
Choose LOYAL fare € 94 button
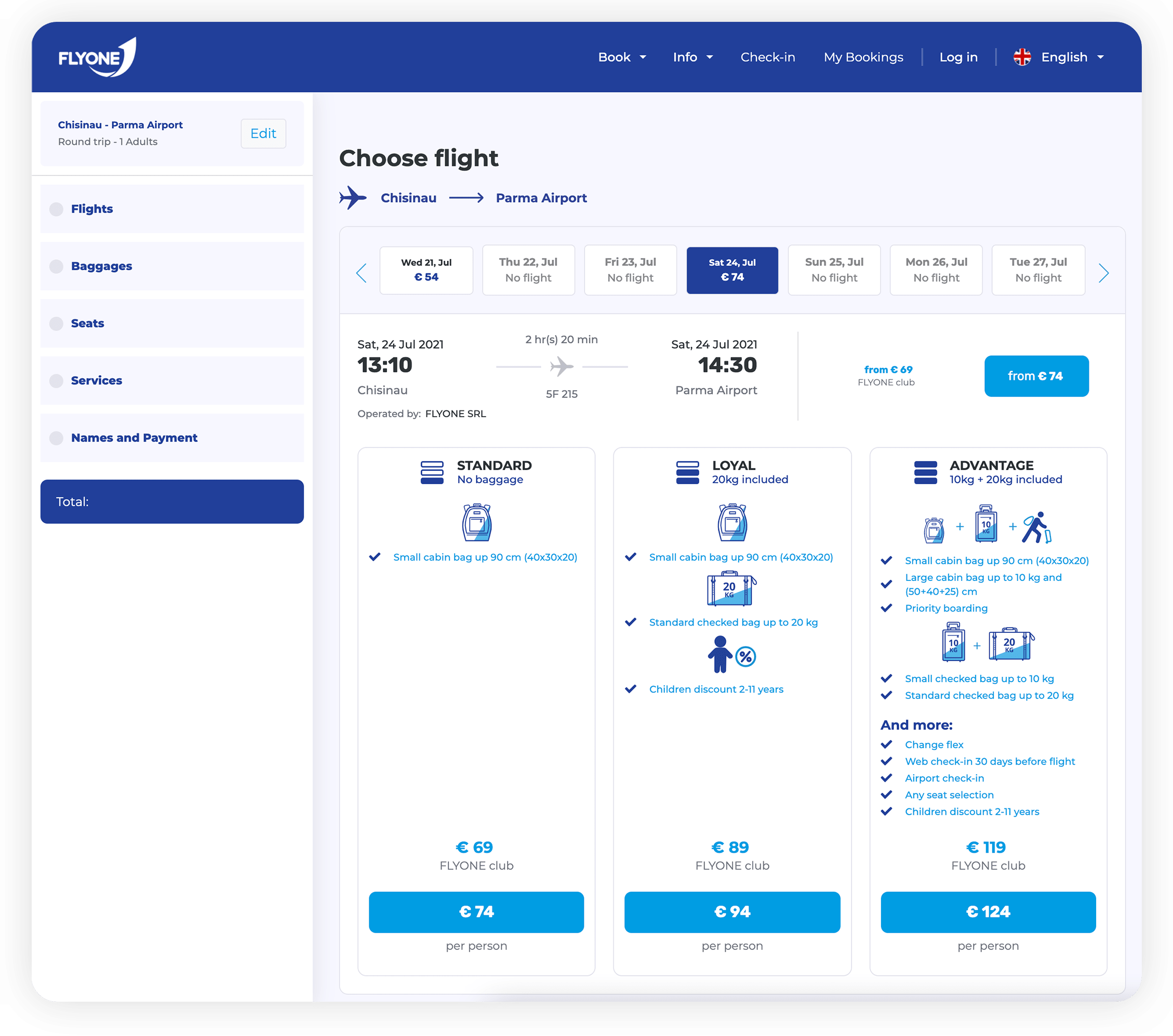point(731,911)
